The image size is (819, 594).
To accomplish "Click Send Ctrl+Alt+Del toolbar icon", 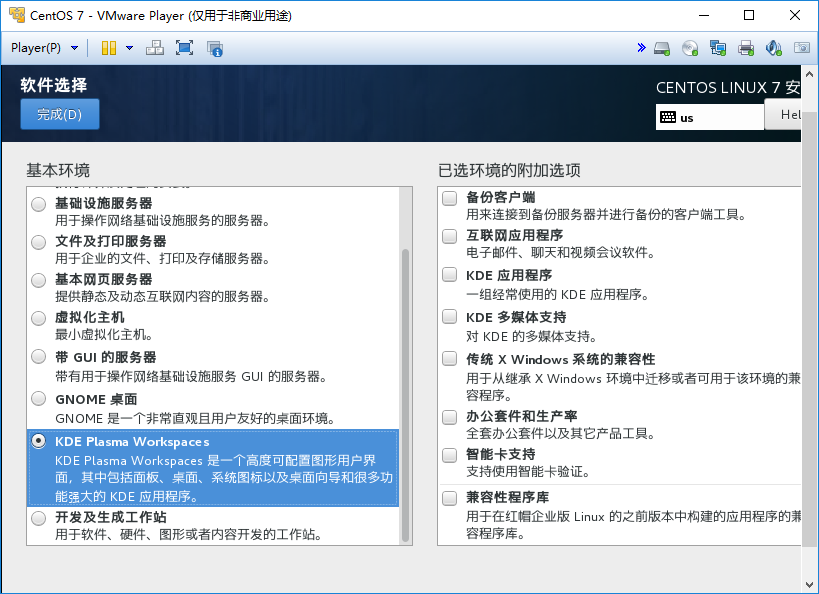I will [x=155, y=48].
